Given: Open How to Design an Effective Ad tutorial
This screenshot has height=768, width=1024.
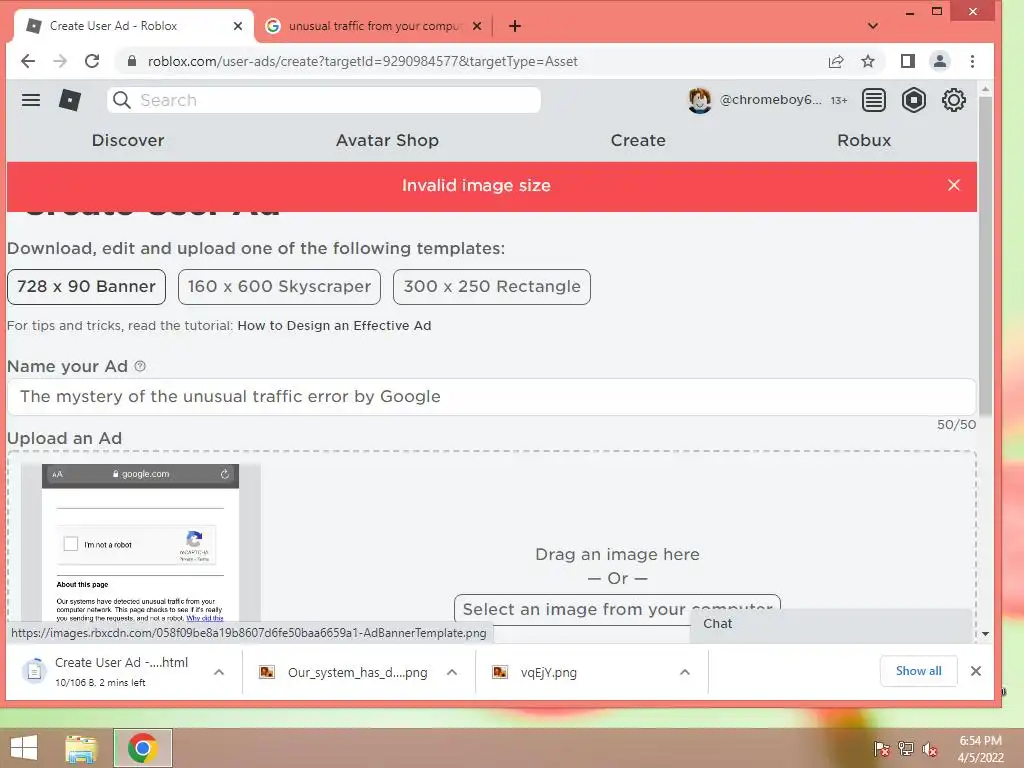Looking at the screenshot, I should (x=334, y=325).
